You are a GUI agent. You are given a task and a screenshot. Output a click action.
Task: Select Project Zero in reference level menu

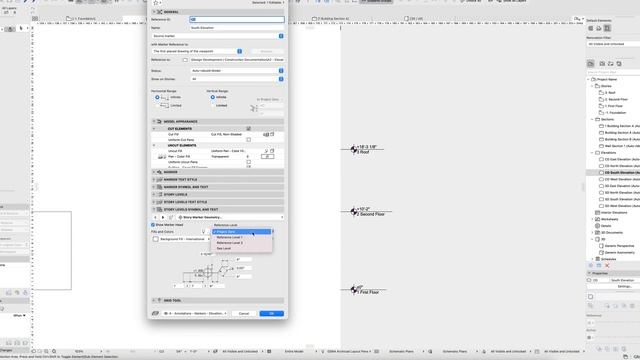pos(242,231)
